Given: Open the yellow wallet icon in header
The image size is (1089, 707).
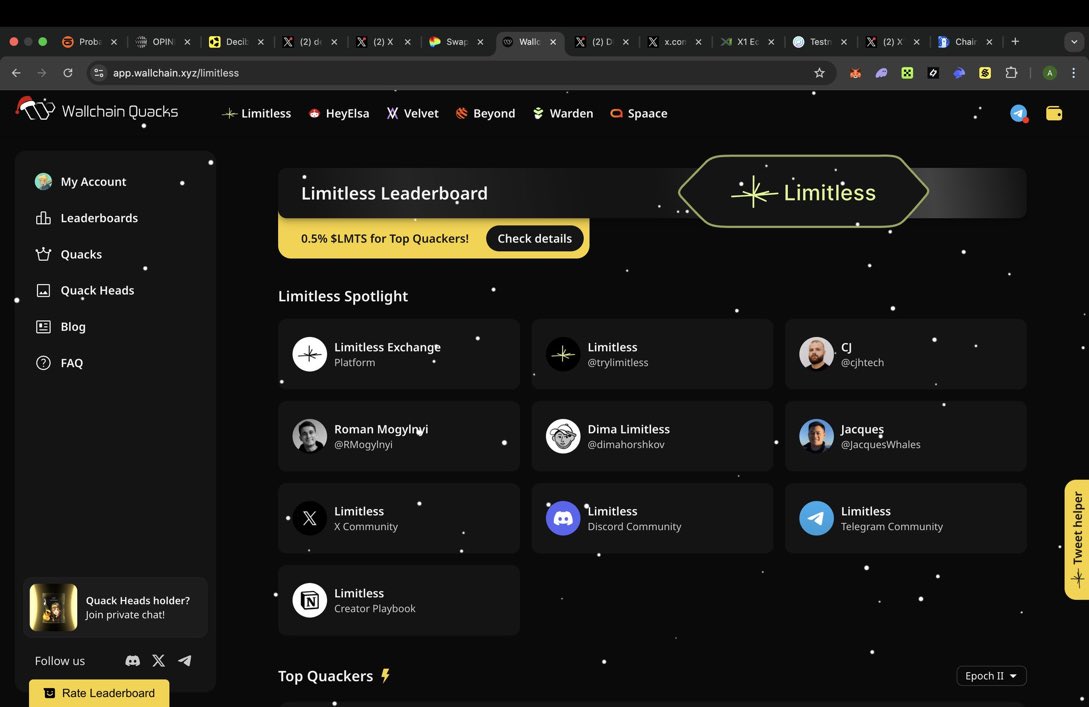Looking at the screenshot, I should tap(1054, 113).
